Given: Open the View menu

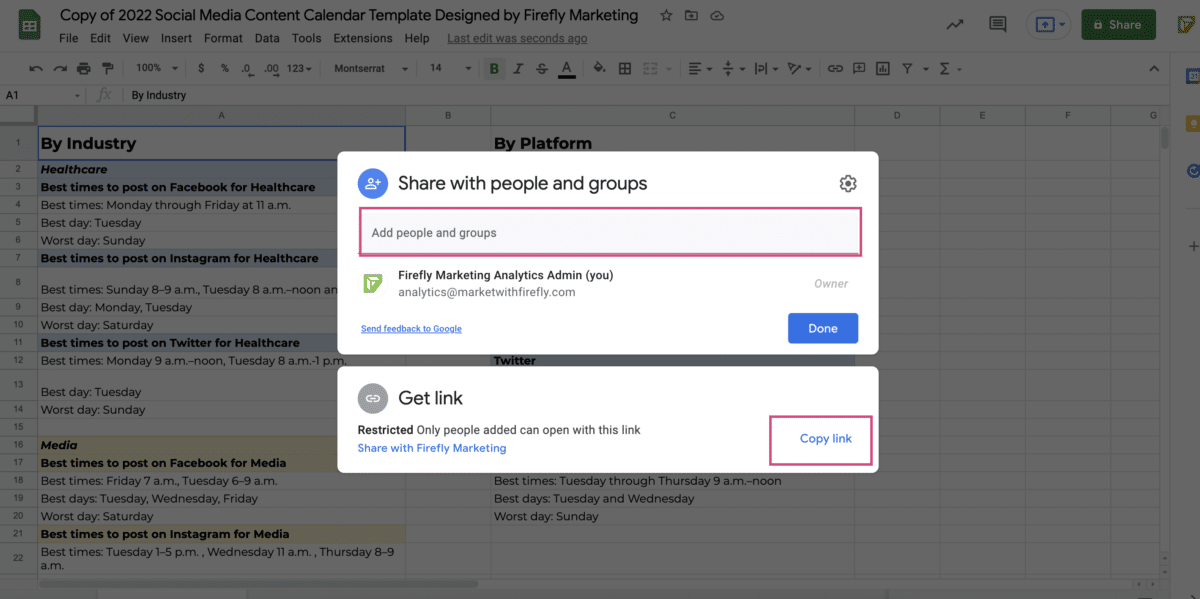Looking at the screenshot, I should pos(135,38).
